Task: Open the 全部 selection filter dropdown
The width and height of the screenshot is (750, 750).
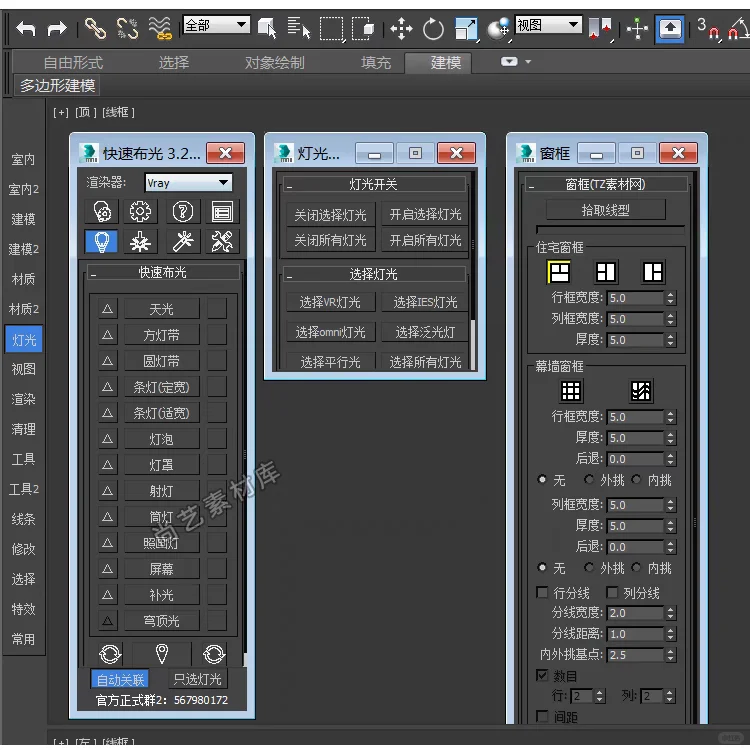Action: 216,24
